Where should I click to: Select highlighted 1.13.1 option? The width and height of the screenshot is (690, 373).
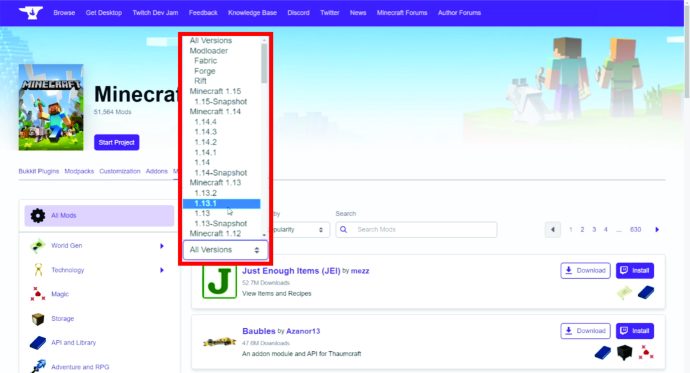point(221,203)
